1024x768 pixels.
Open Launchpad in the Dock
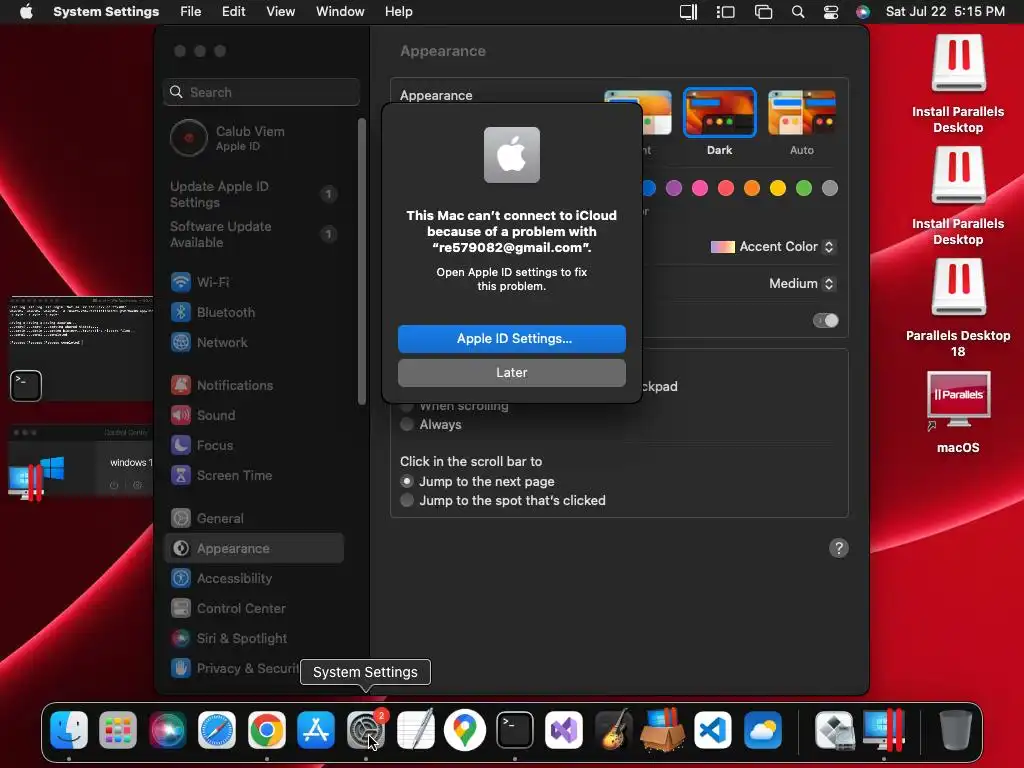(x=118, y=729)
